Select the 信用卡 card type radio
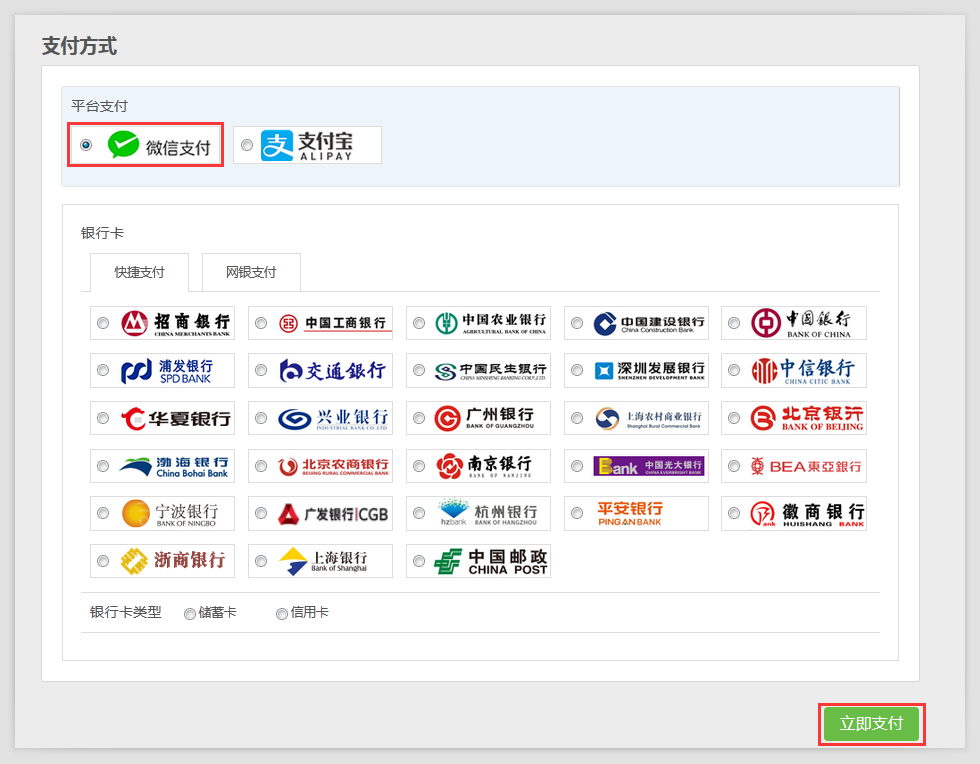This screenshot has height=764, width=980. 282,614
